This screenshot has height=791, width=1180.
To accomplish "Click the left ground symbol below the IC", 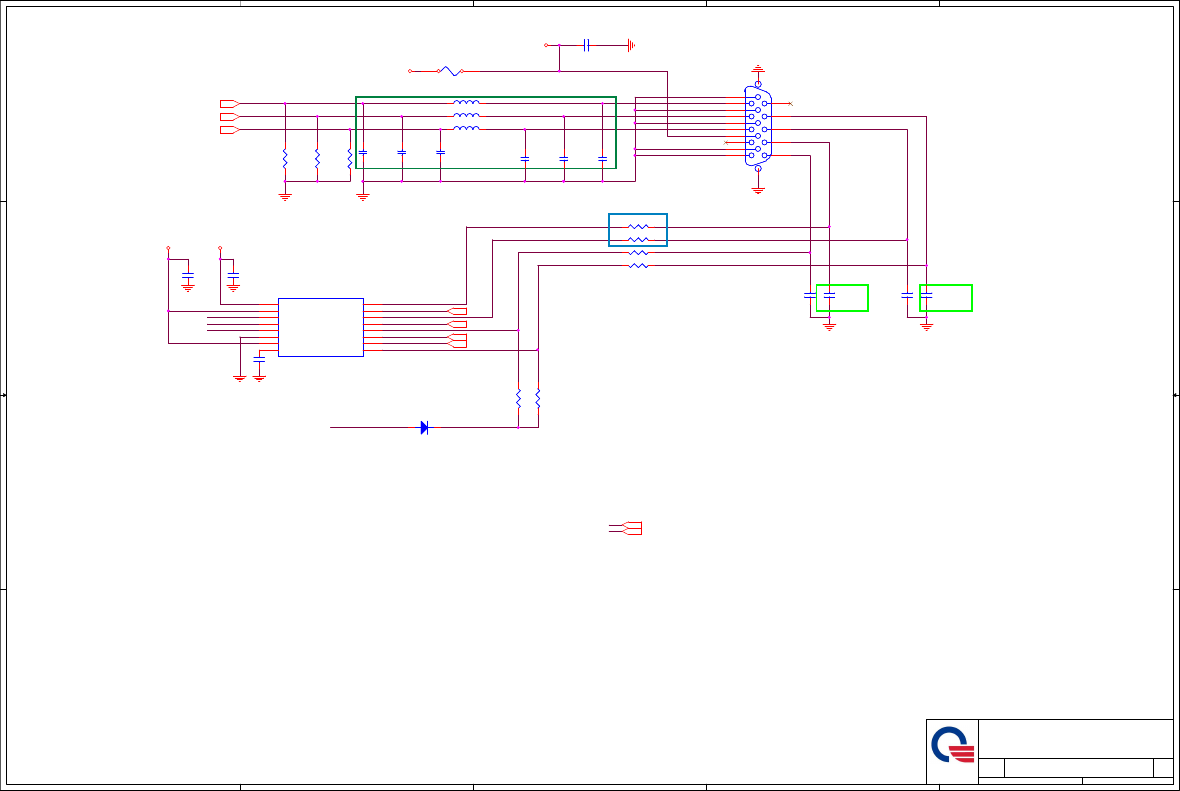I will click(x=239, y=379).
